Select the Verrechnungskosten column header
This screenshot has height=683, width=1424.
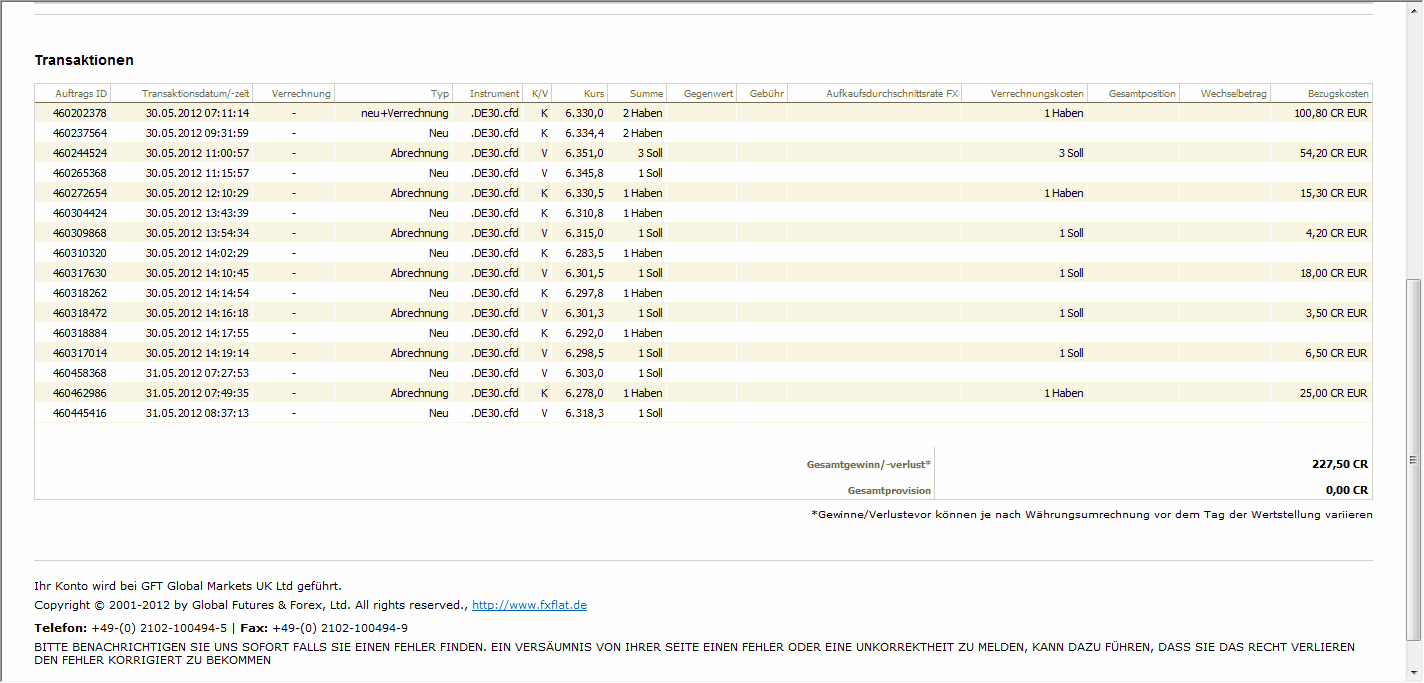[1037, 93]
